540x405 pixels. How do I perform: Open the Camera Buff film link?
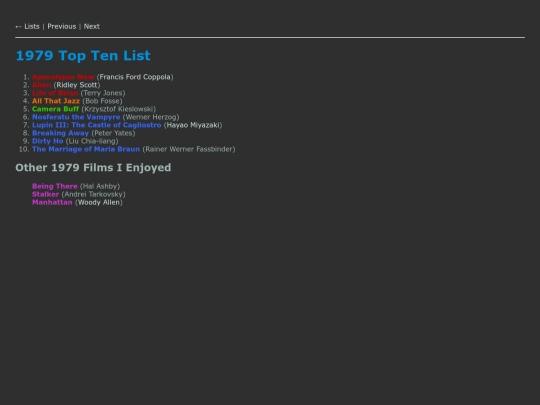click(x=55, y=109)
